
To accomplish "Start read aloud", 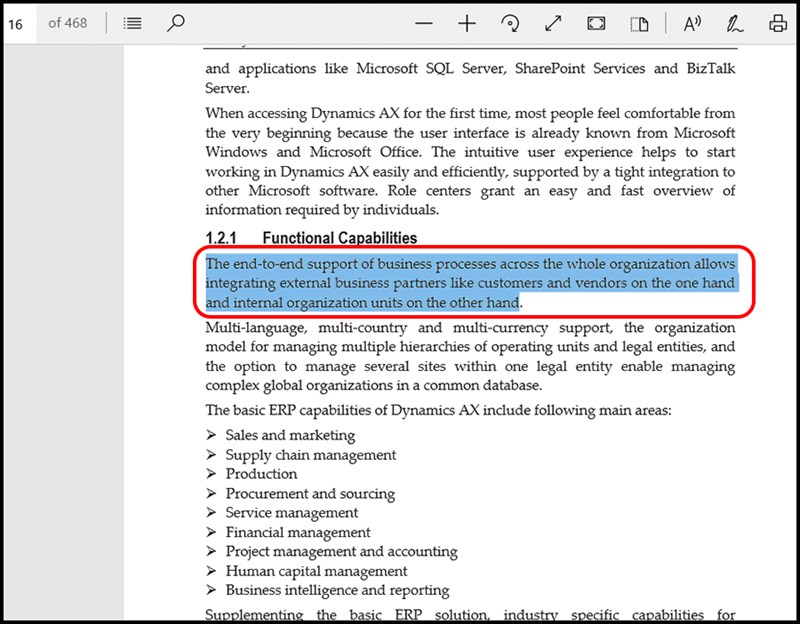I will click(x=692, y=23).
